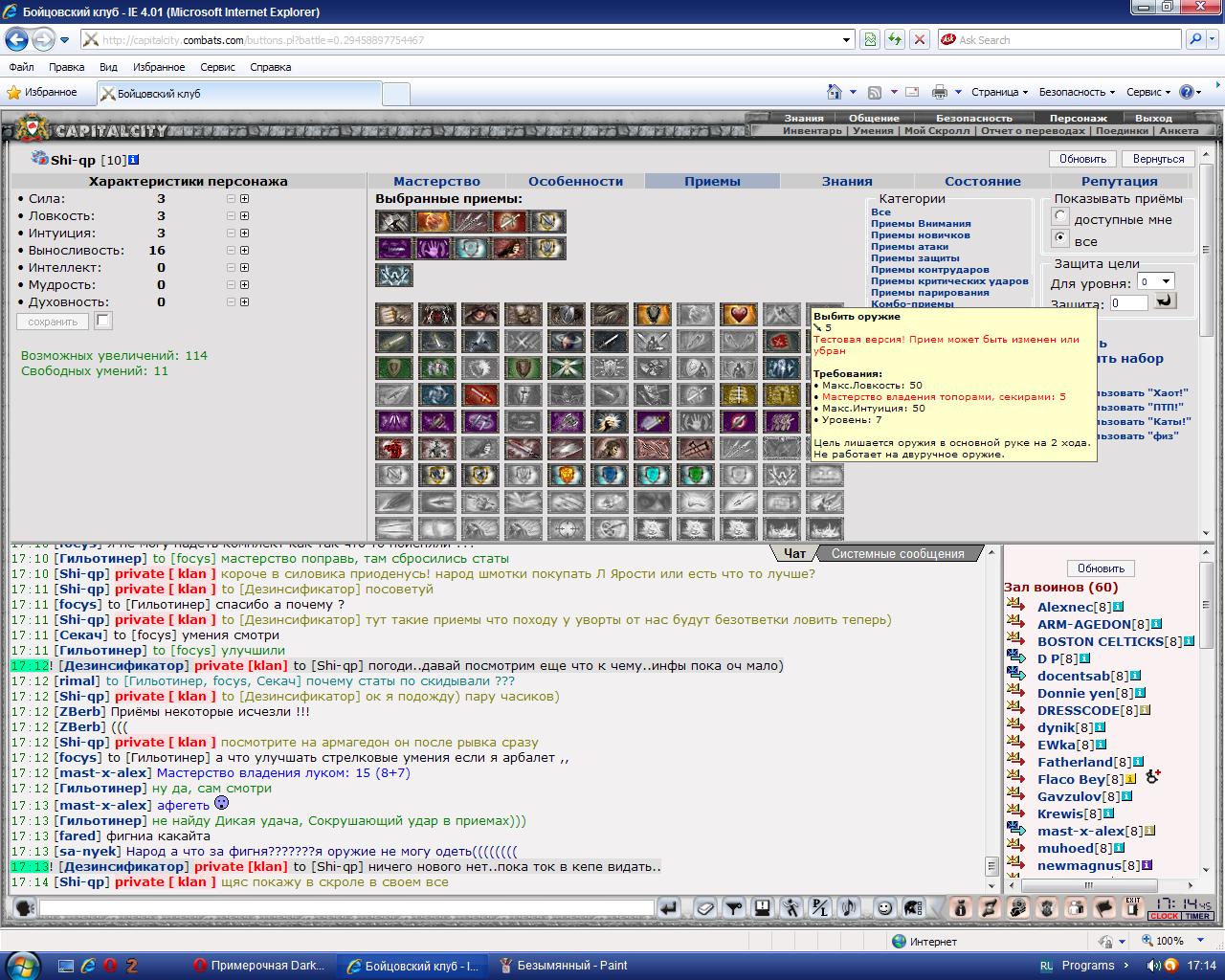
Task: Open the Безопасность toolbar dropdown
Action: point(1077,92)
